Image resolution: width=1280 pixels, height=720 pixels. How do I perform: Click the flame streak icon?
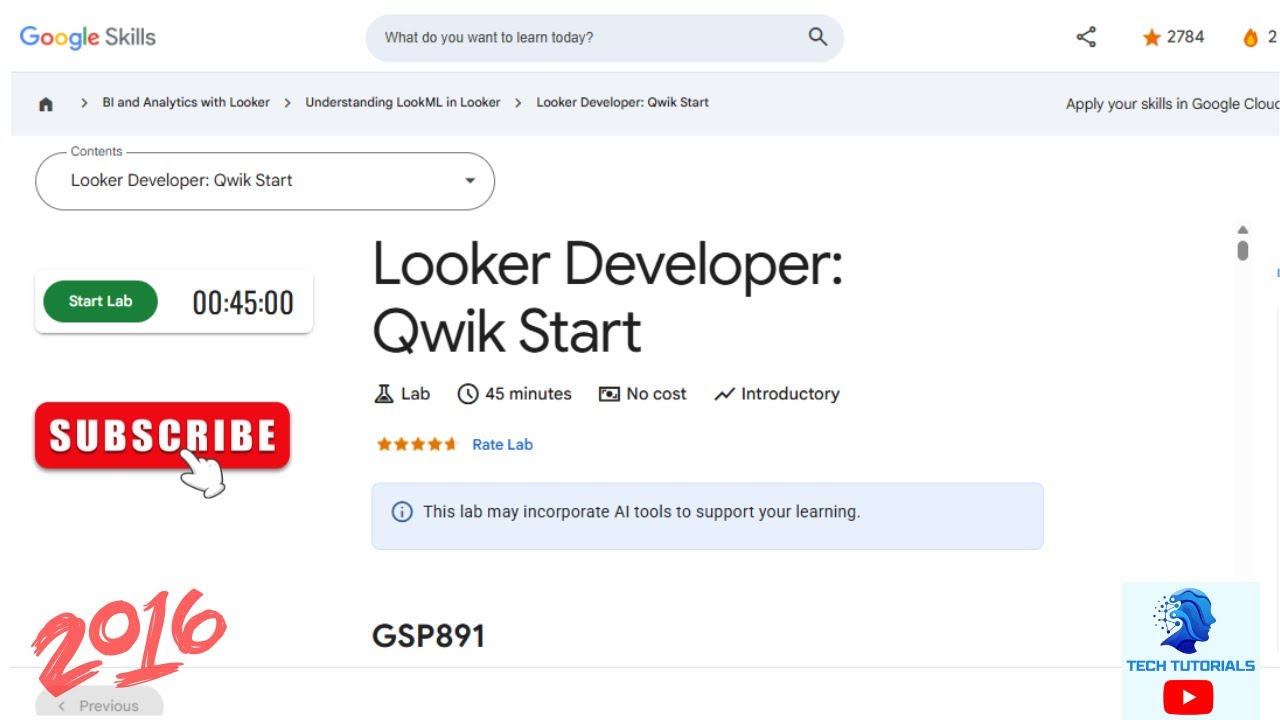(x=1250, y=38)
